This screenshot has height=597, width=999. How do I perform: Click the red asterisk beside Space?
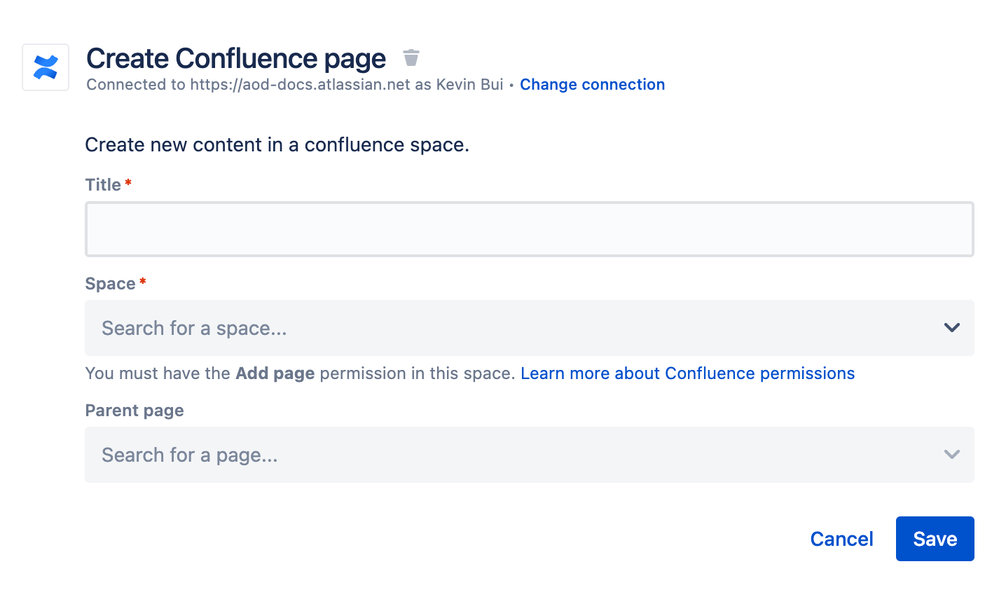pyautogui.click(x=142, y=283)
